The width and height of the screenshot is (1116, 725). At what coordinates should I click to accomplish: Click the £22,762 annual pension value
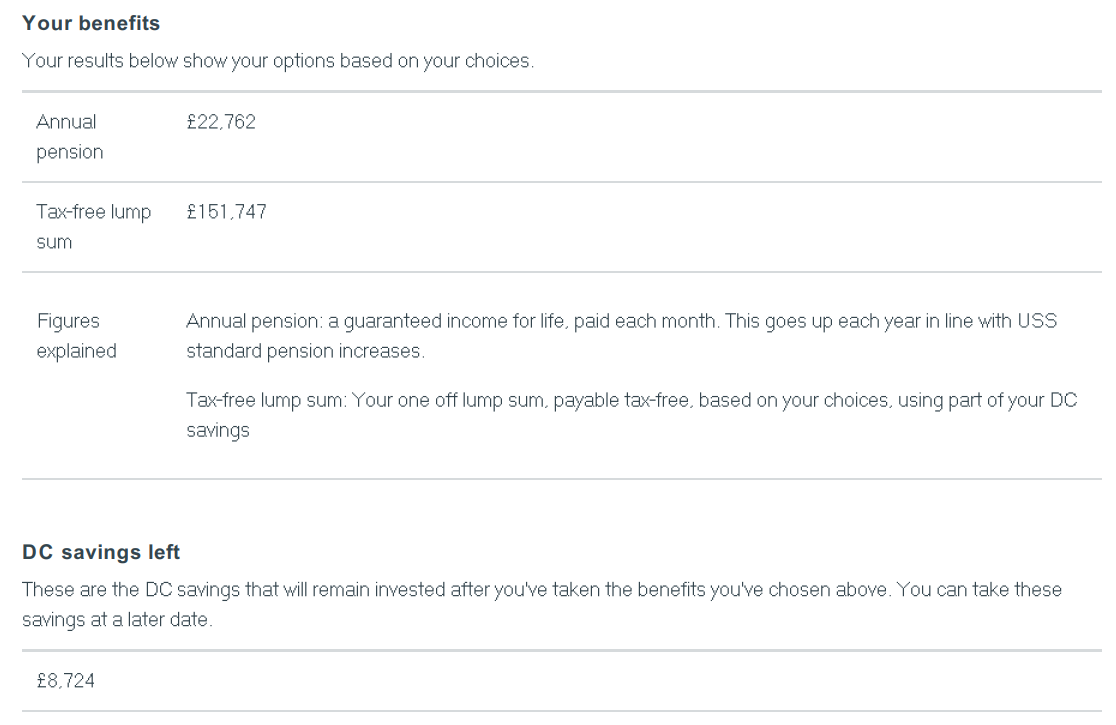pyautogui.click(x=221, y=122)
